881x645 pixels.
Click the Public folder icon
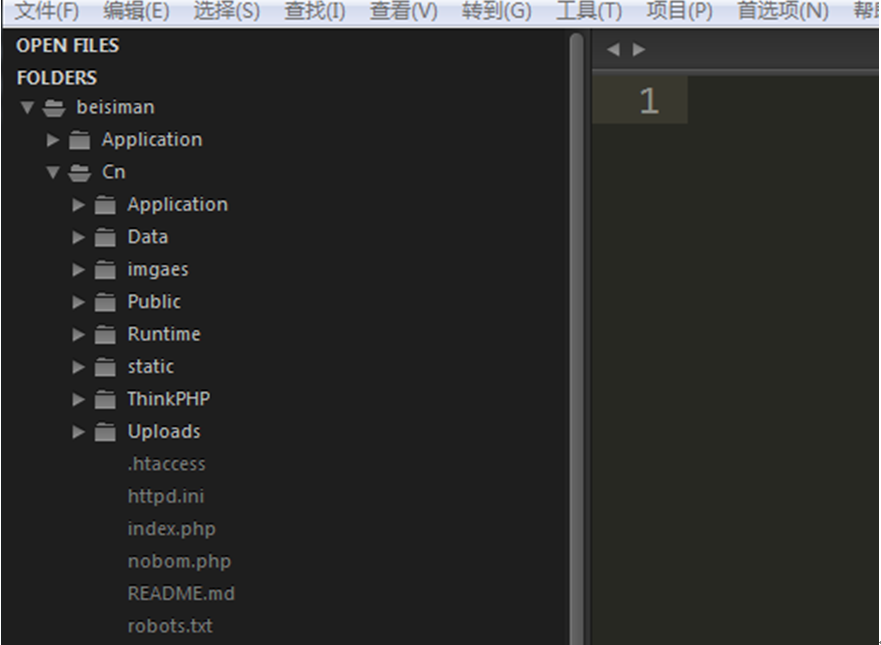pos(105,302)
